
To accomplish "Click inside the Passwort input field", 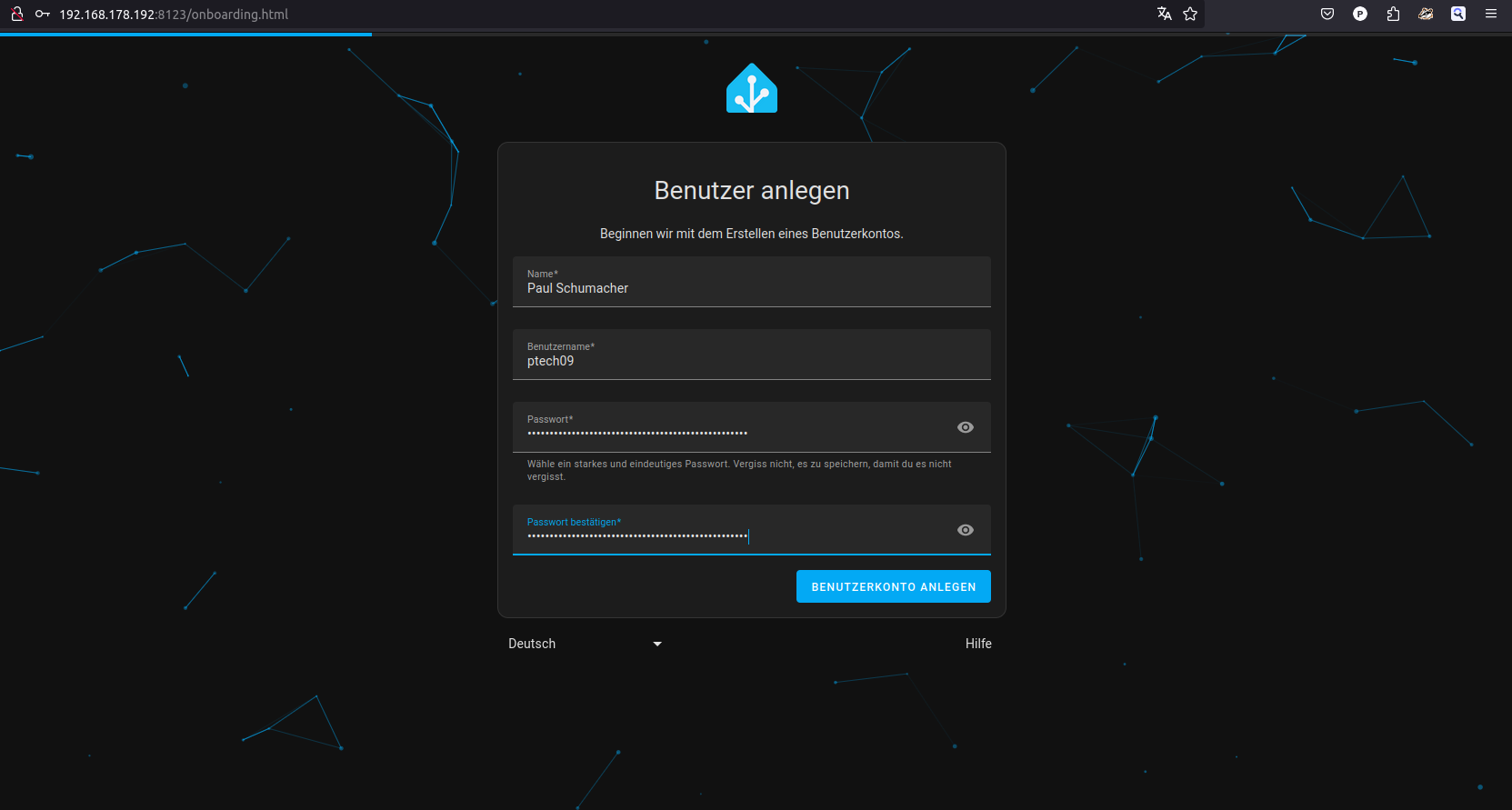I will 727,432.
